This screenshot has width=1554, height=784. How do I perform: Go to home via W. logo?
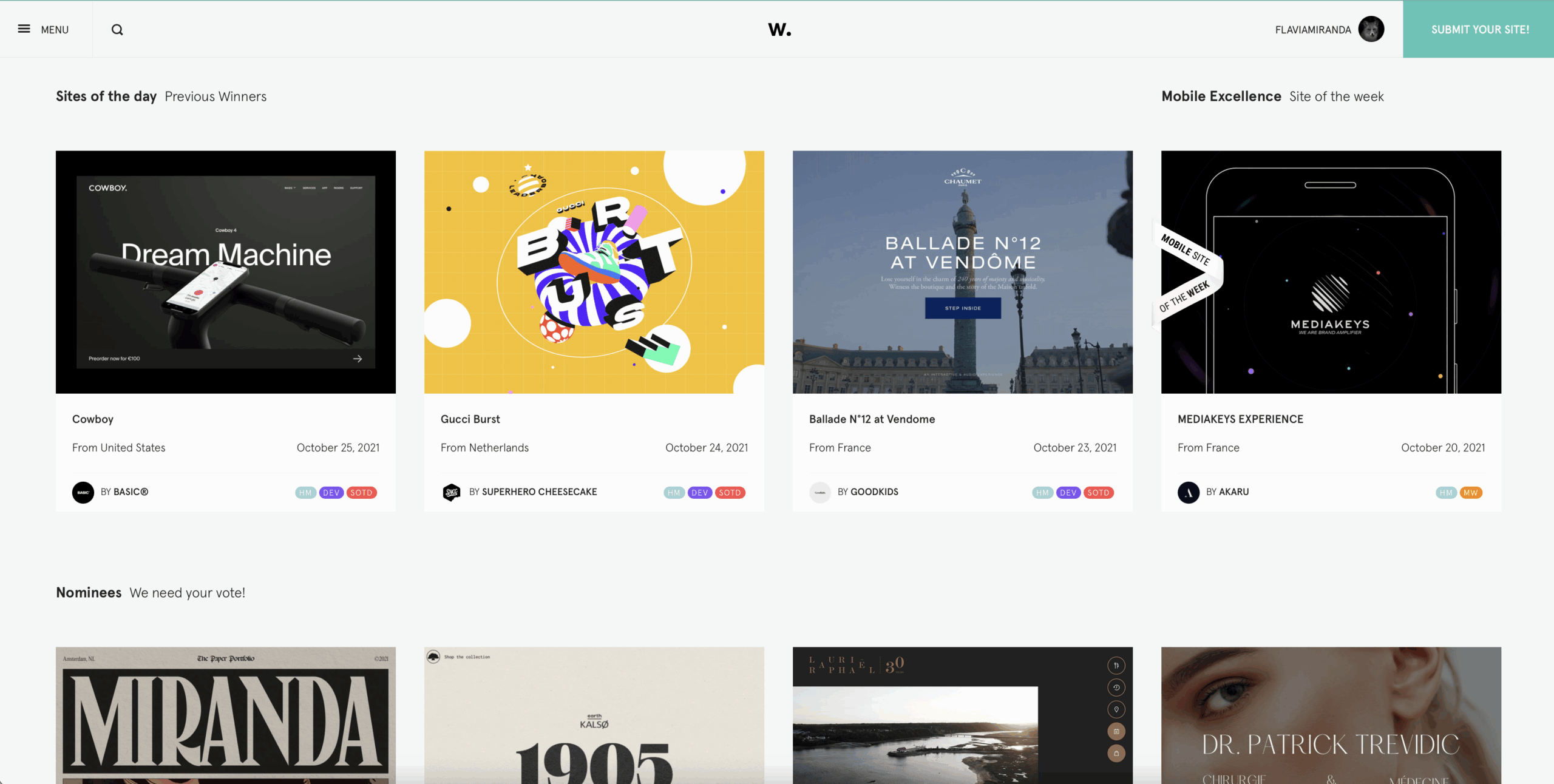[x=779, y=29]
